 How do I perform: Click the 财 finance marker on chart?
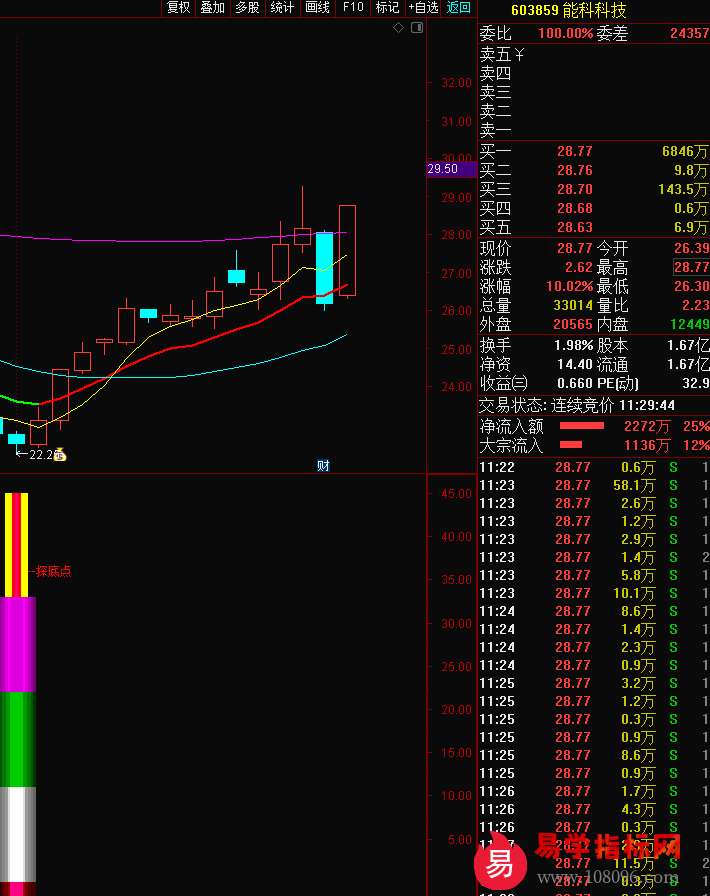[x=323, y=465]
